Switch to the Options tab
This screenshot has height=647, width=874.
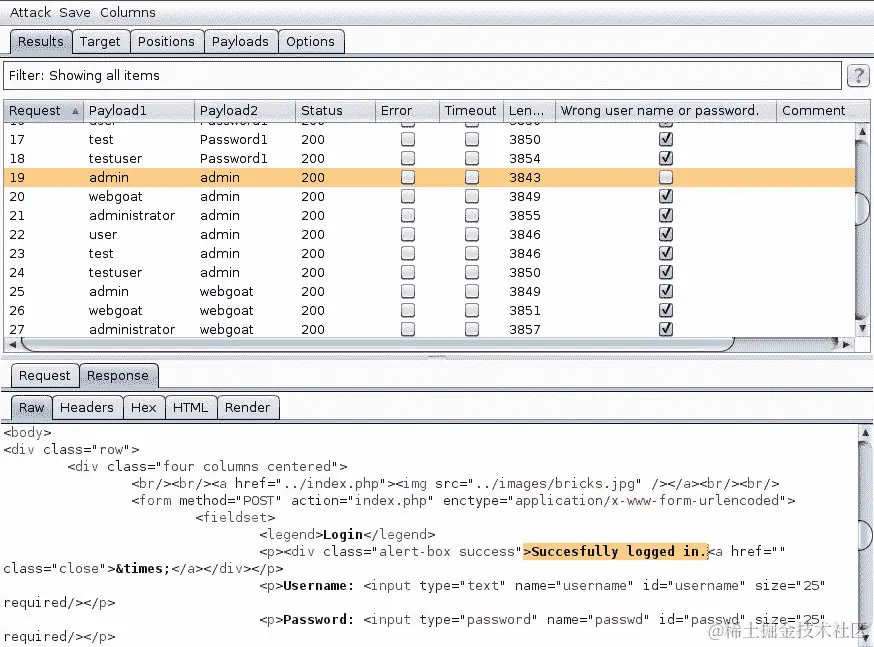310,42
